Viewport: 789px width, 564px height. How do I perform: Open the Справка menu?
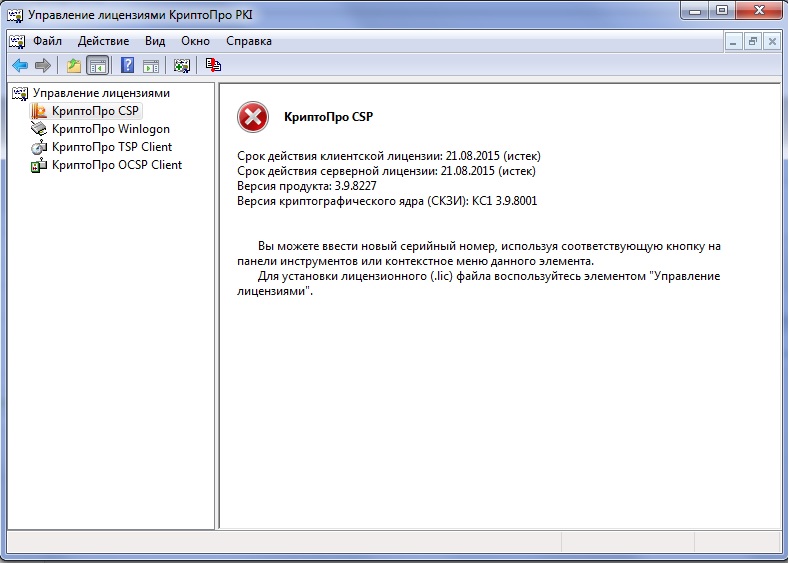249,41
